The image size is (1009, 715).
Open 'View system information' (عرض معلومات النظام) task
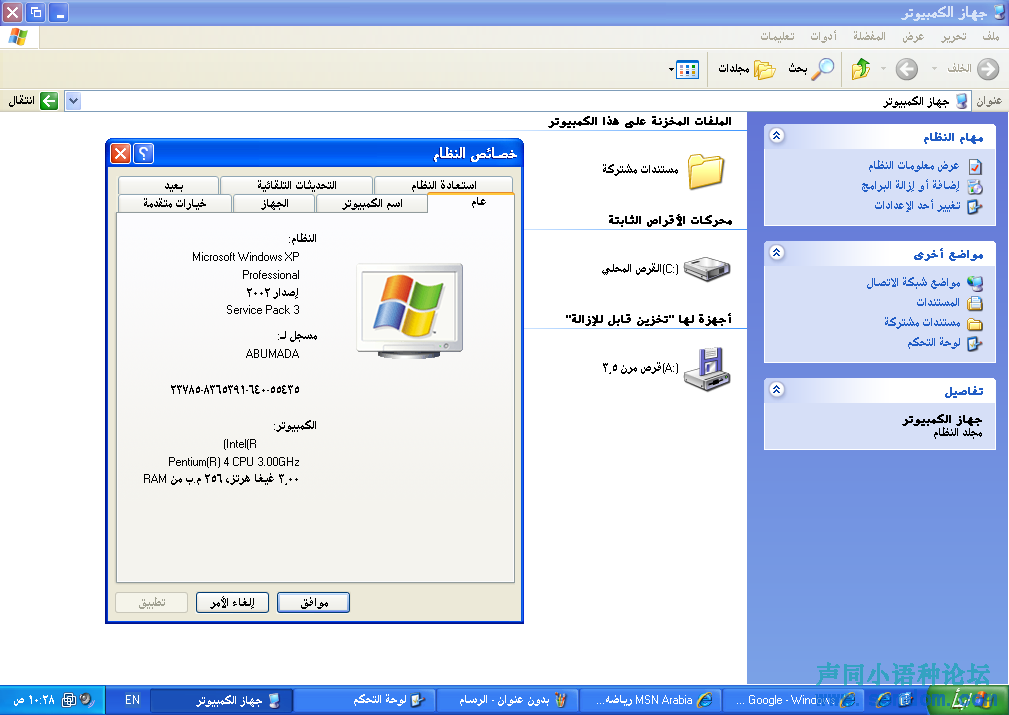913,166
